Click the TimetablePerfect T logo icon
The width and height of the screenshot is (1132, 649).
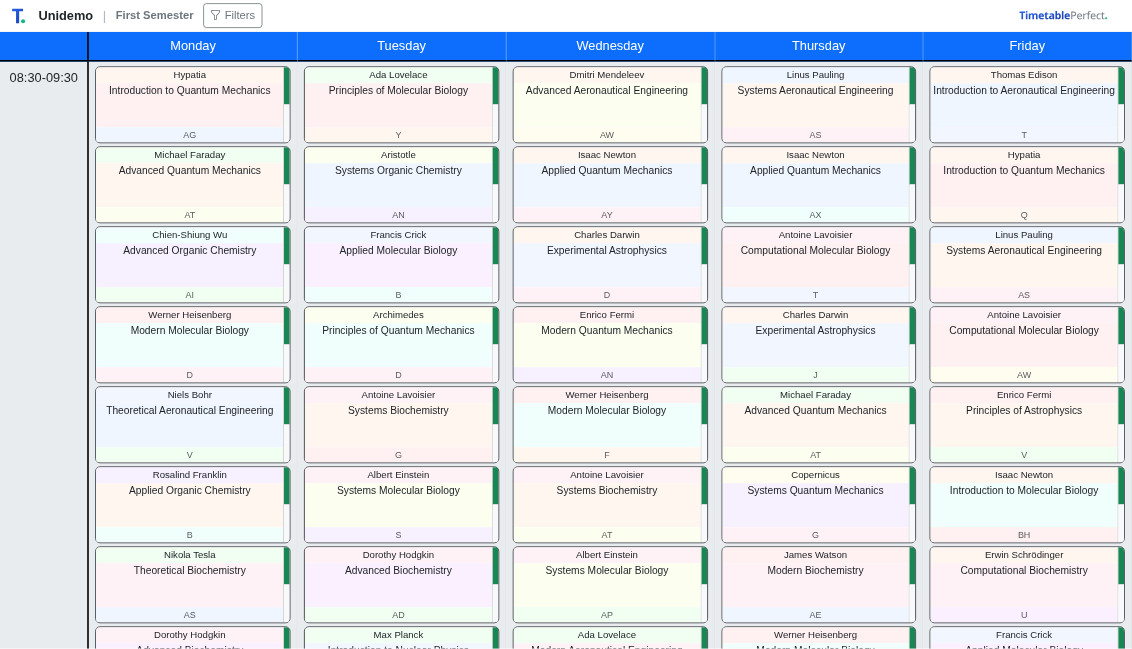[18, 16]
